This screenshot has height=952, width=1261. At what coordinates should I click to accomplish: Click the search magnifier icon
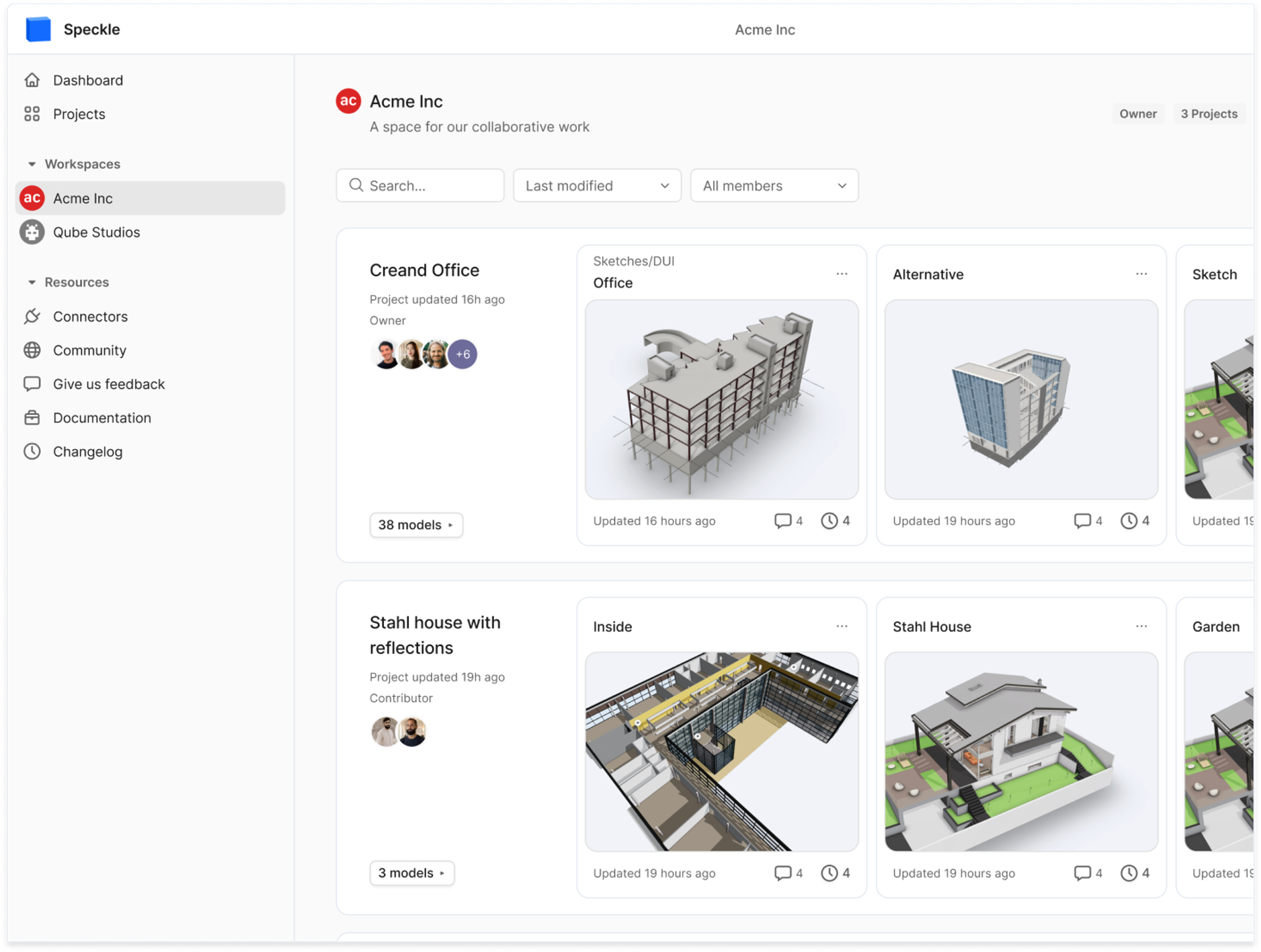[356, 185]
